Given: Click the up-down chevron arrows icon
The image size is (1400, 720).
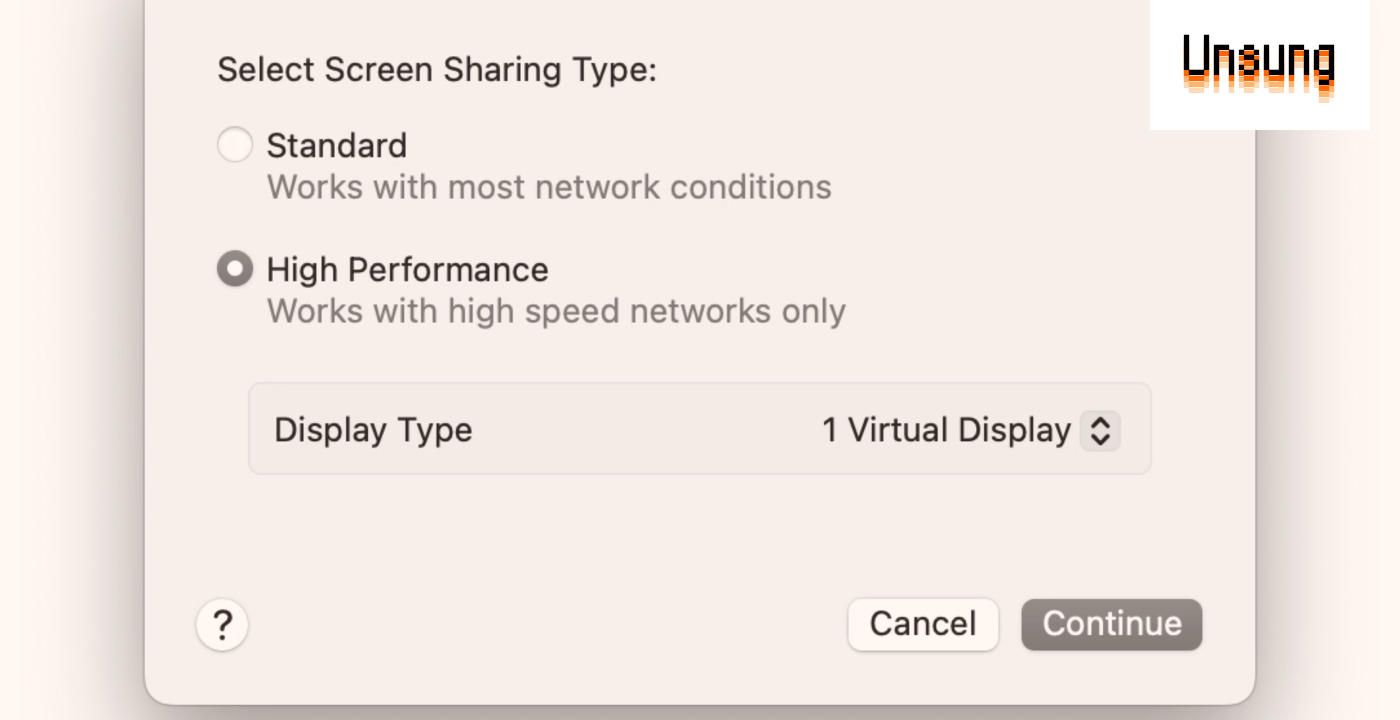Looking at the screenshot, I should click(x=1100, y=431).
